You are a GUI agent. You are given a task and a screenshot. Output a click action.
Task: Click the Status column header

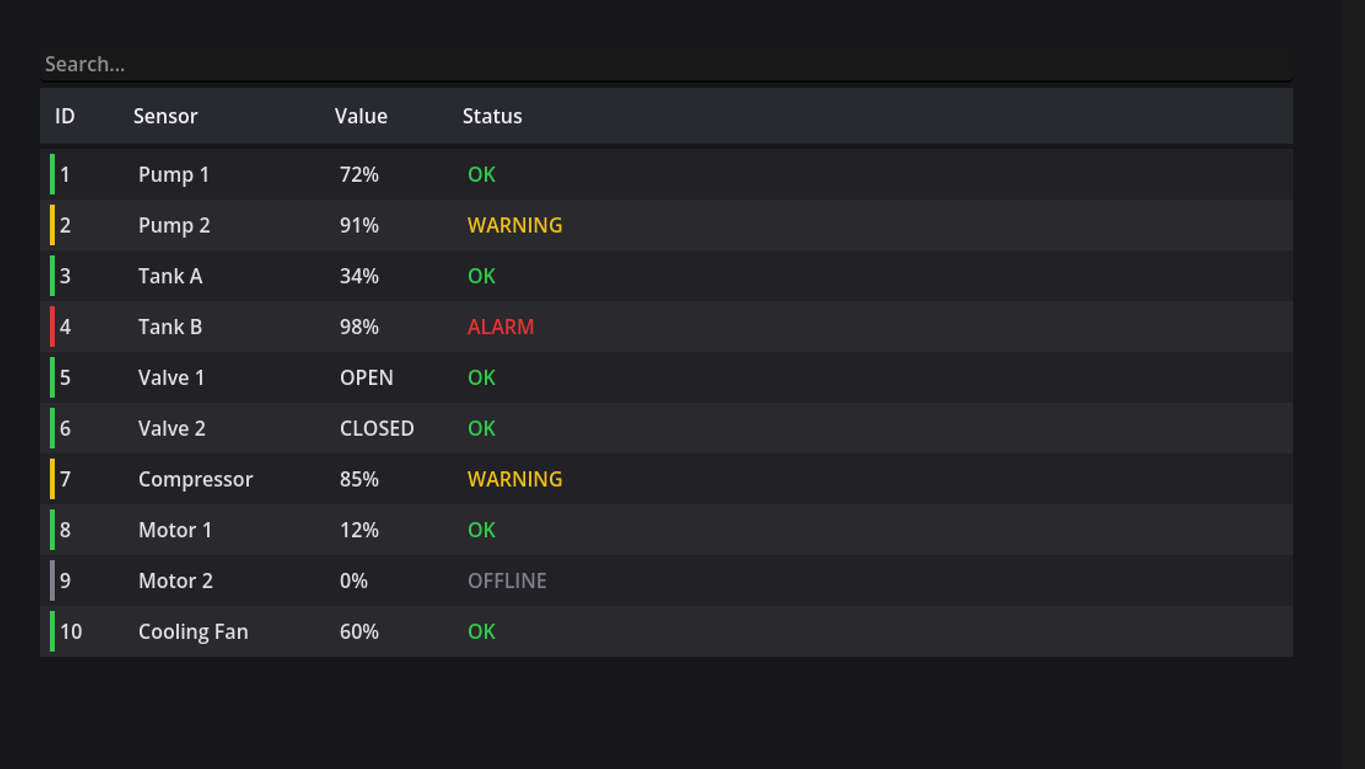(492, 116)
